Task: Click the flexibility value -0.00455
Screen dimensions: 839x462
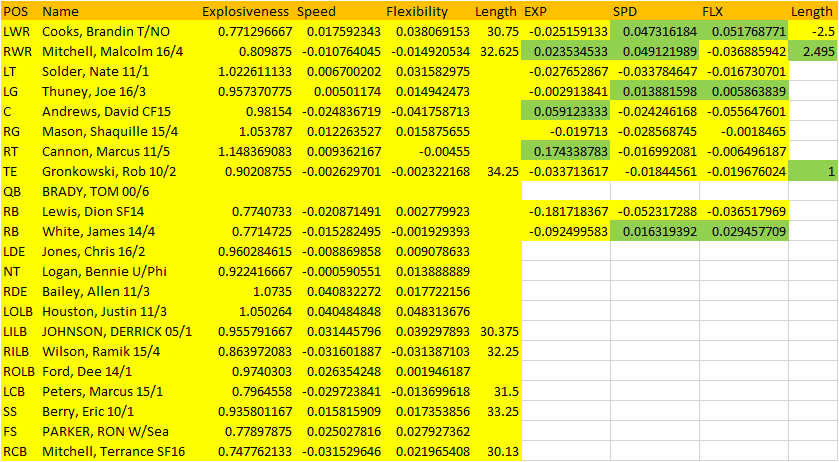Action: coord(445,152)
